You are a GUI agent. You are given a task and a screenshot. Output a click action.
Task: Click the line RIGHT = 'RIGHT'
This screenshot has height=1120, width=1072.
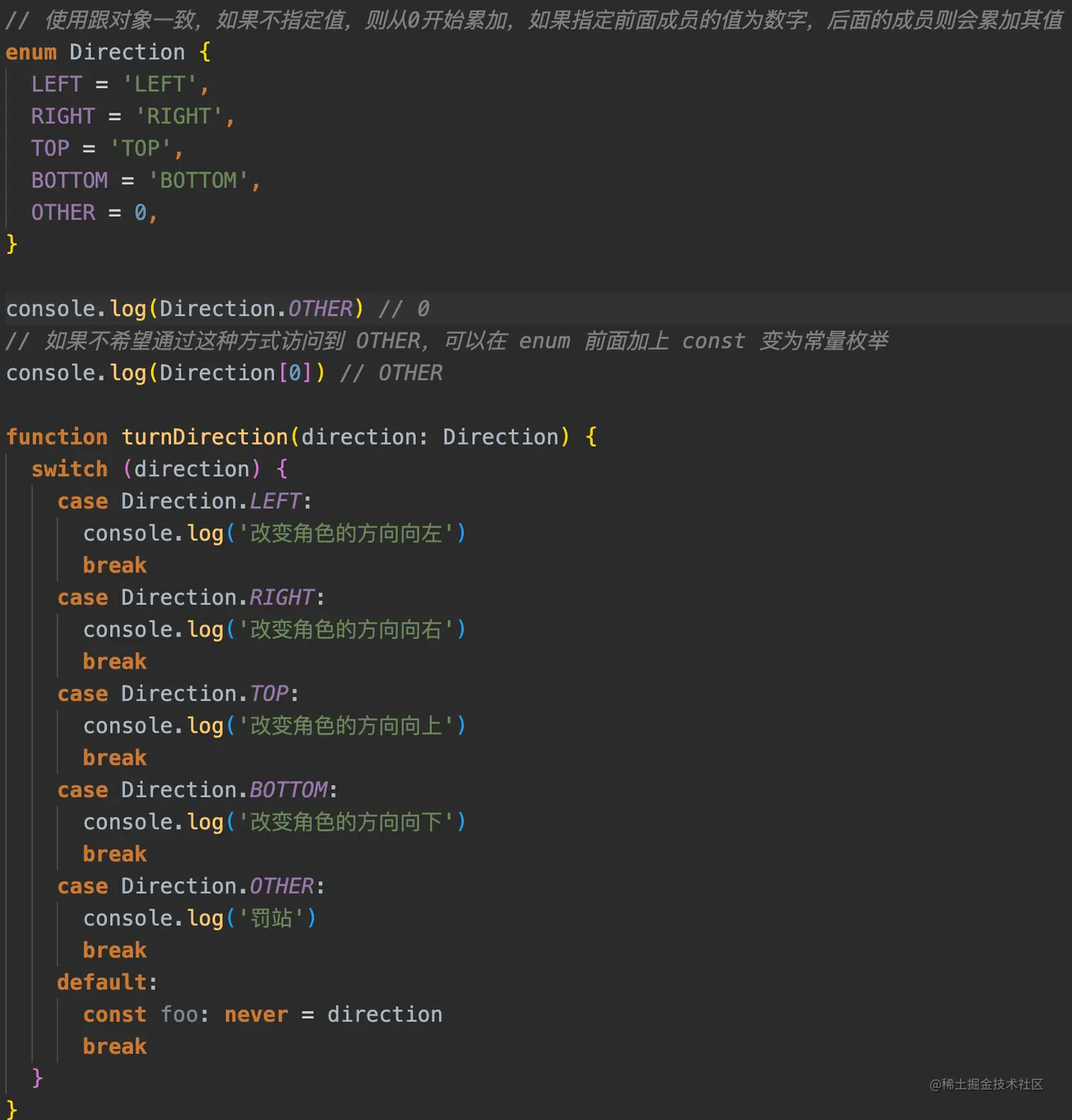[133, 116]
